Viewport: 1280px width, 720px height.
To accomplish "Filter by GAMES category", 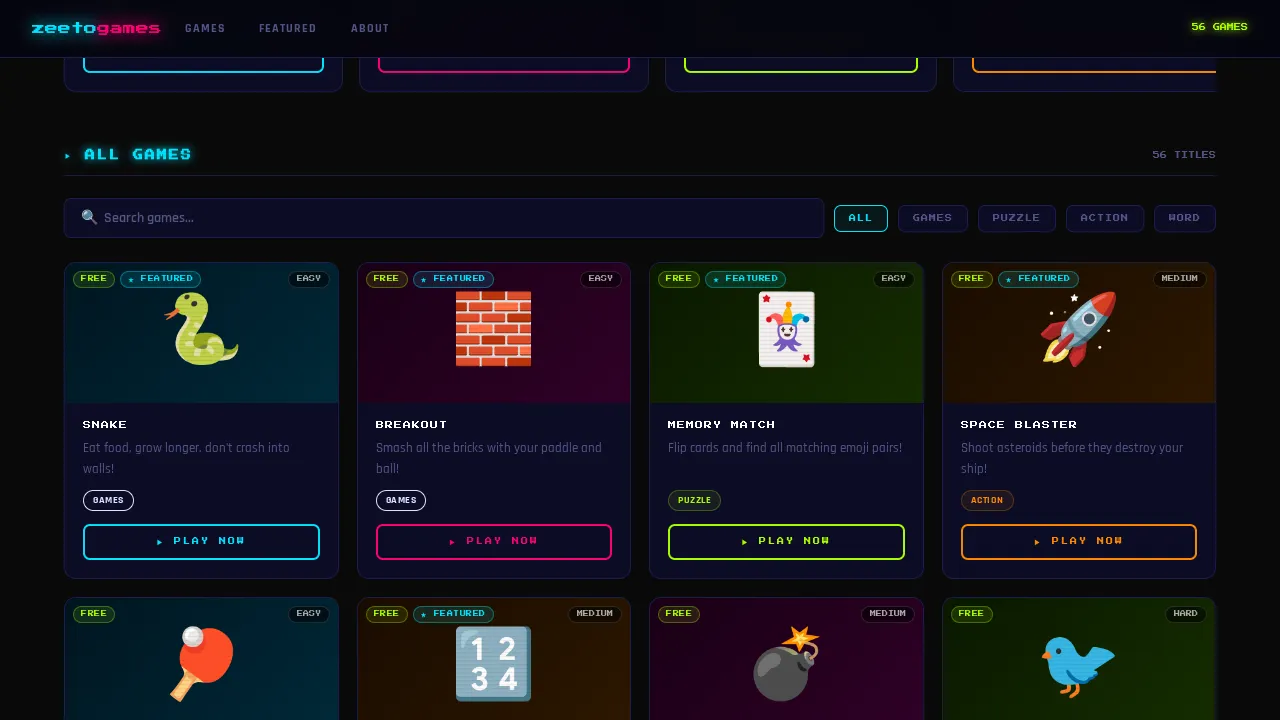I will [x=933, y=218].
